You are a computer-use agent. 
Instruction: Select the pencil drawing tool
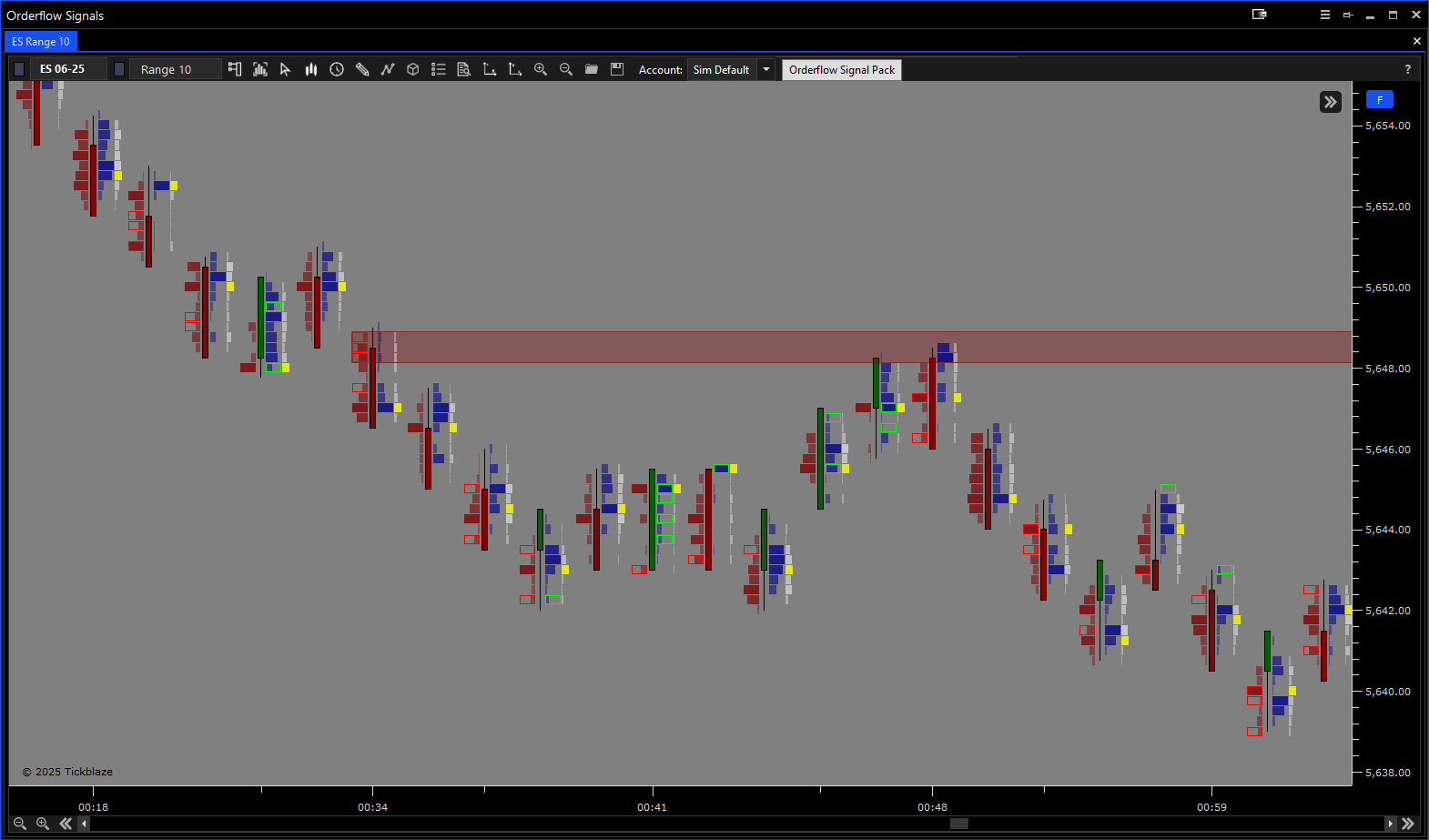362,69
